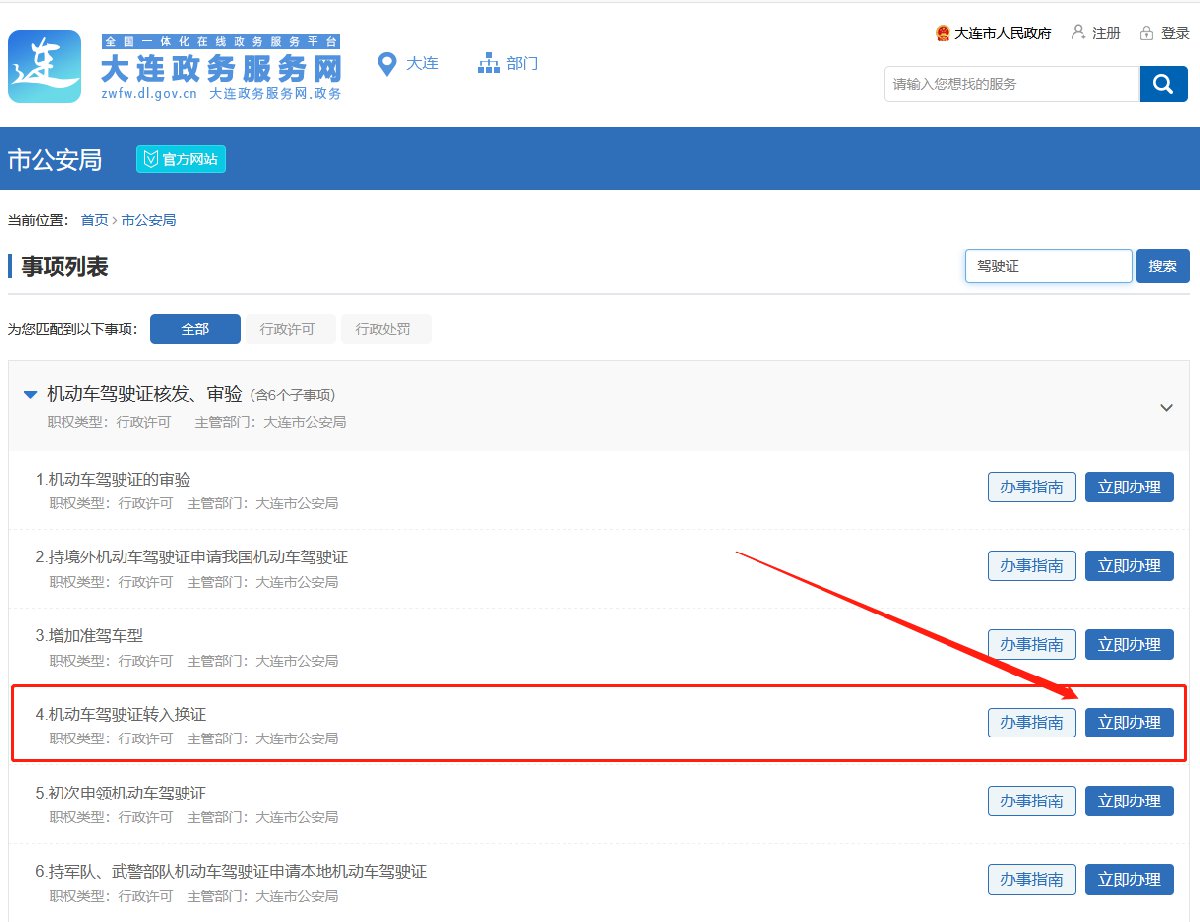Viewport: 1200px width, 922px height.
Task: Click the 部门 organization chart icon
Action: point(488,64)
